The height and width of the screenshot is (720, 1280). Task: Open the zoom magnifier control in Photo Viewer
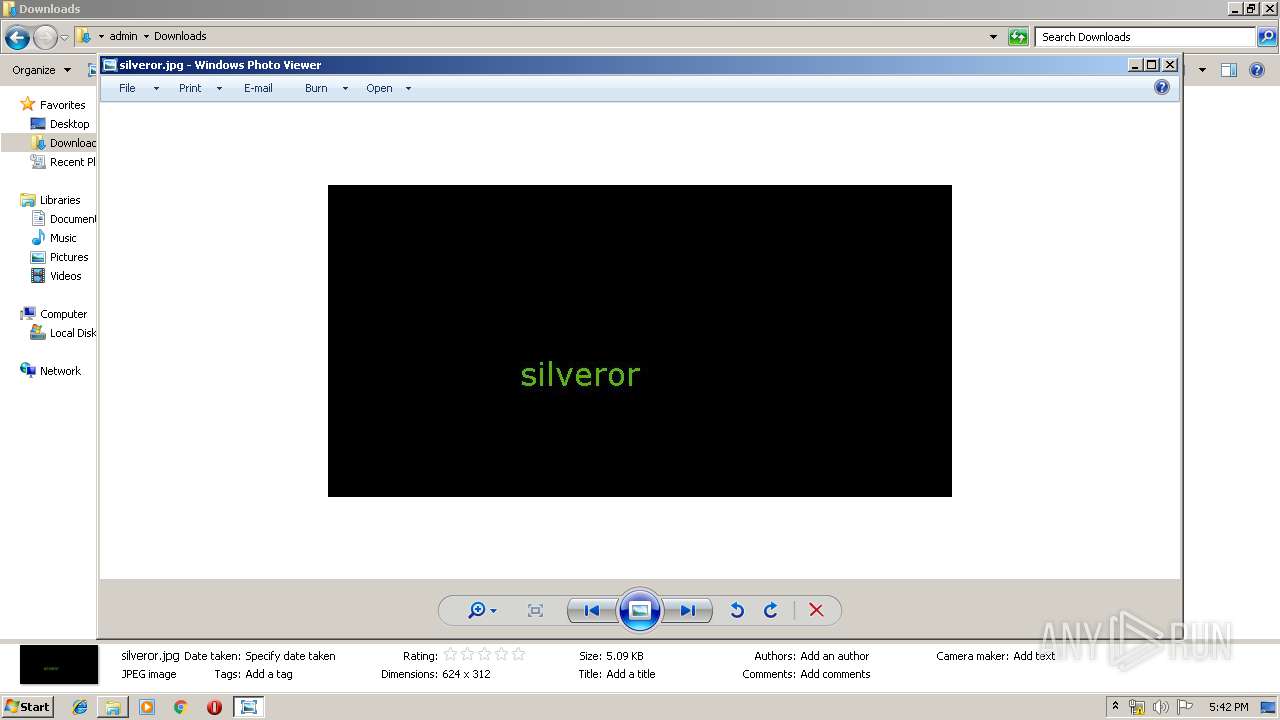[x=482, y=610]
